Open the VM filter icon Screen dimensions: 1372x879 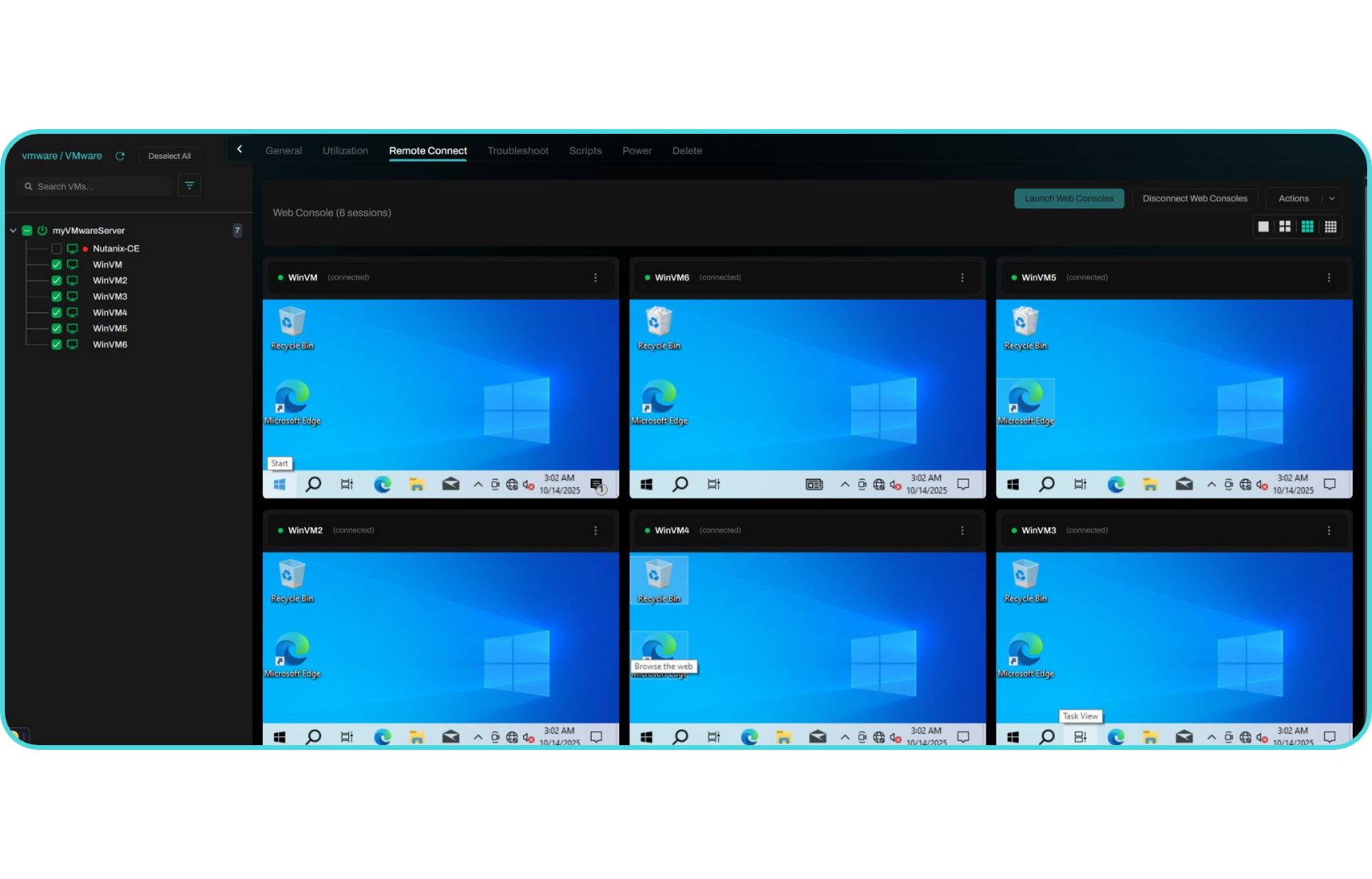[189, 185]
